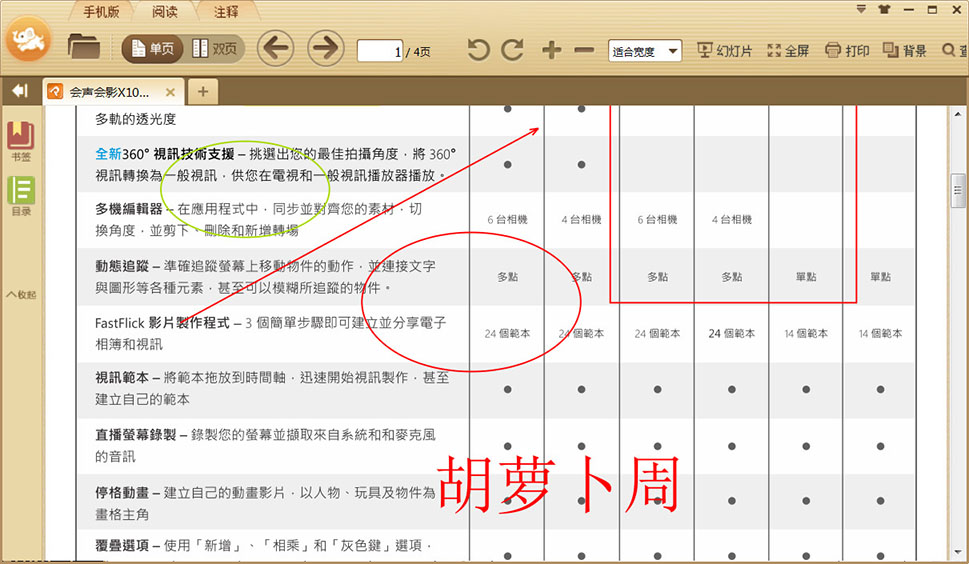Click the 多機編輯器 heading text
The height and width of the screenshot is (564, 969).
pyautogui.click(x=129, y=209)
